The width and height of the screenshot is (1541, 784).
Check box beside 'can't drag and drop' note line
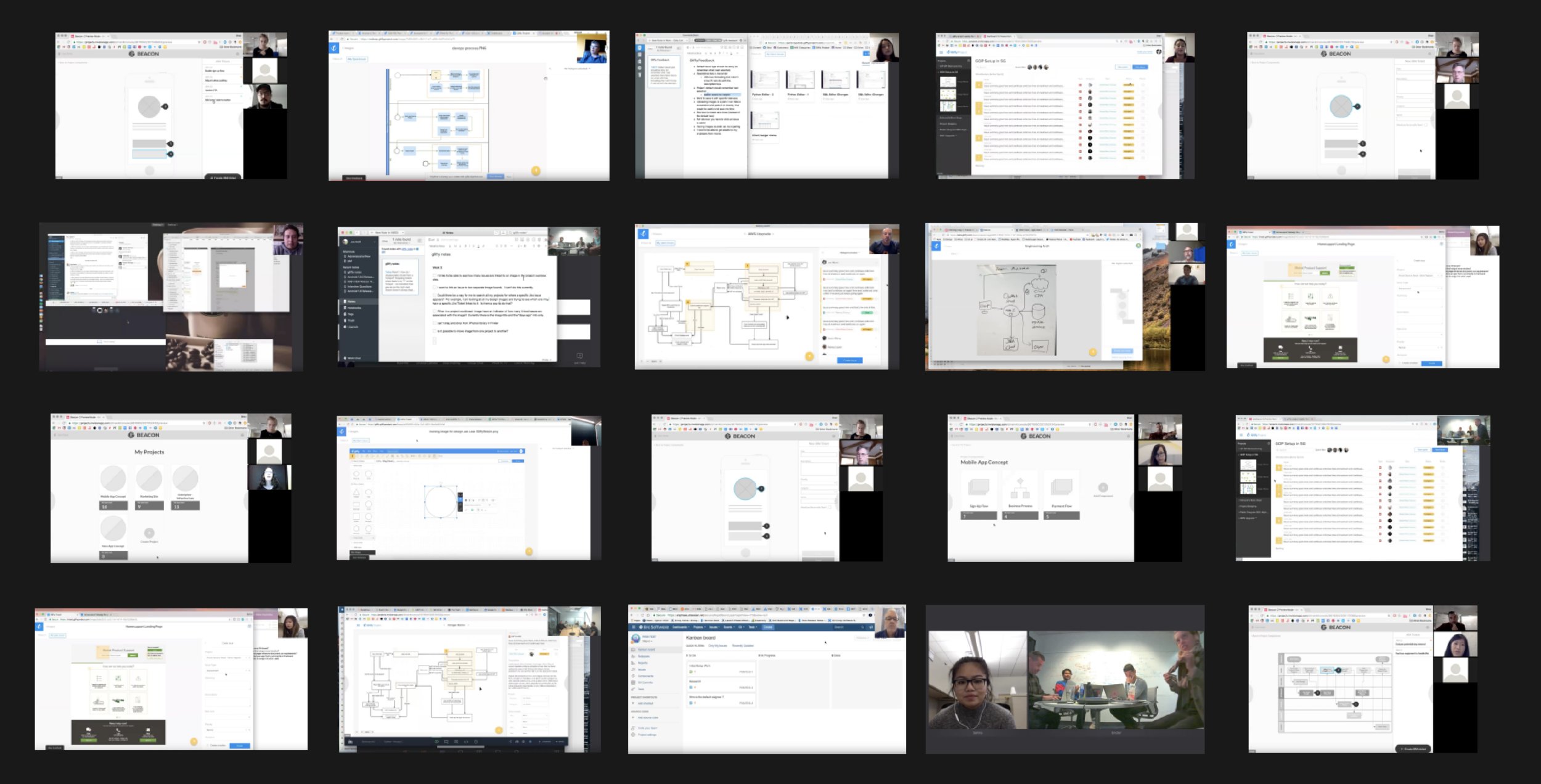[435, 323]
